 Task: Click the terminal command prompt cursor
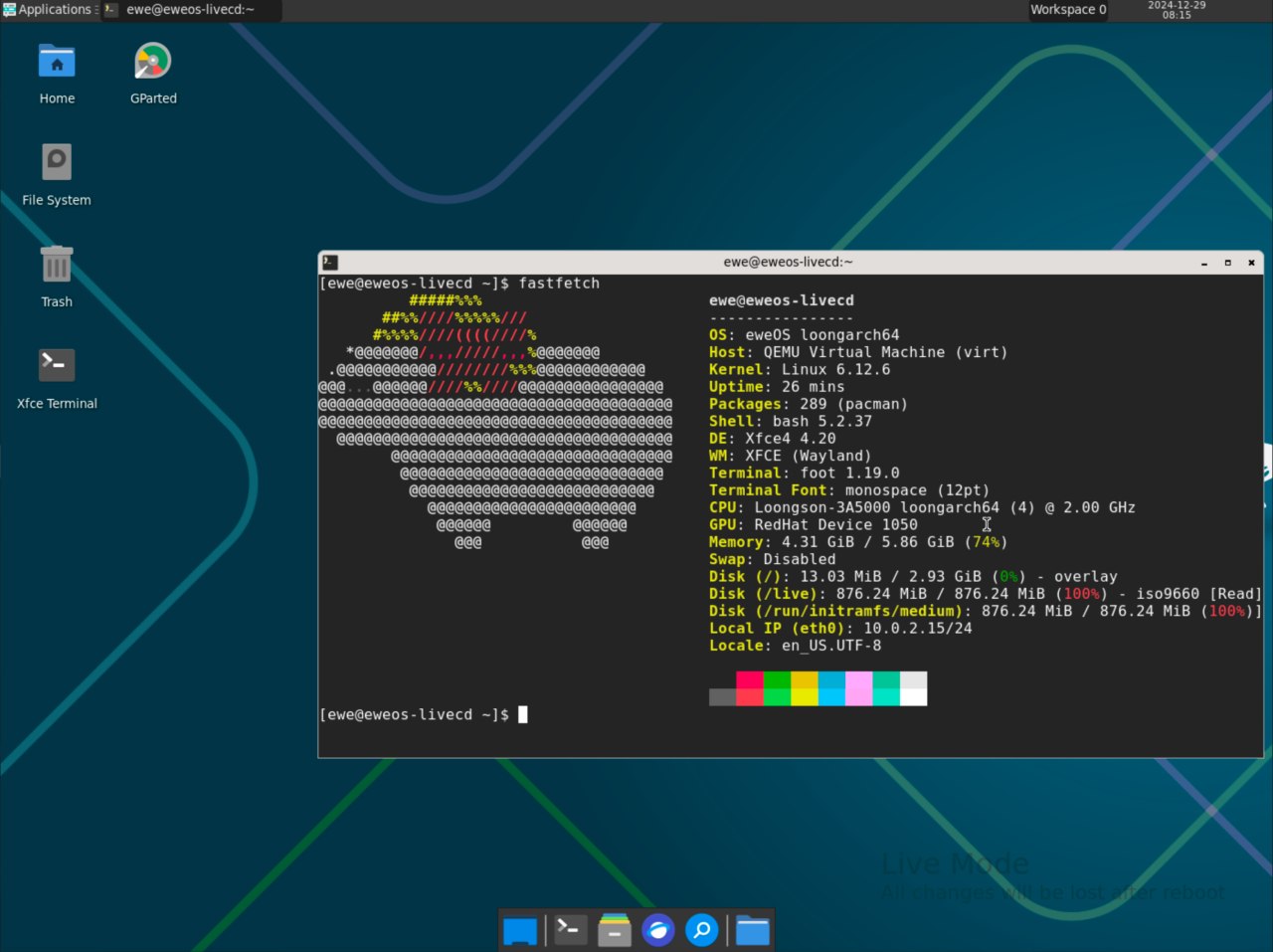tap(525, 714)
